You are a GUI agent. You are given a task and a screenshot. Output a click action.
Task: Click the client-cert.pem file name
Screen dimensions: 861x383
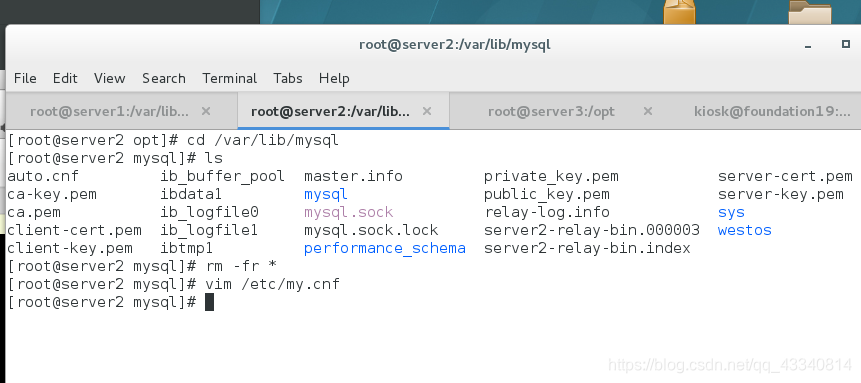(x=74, y=230)
